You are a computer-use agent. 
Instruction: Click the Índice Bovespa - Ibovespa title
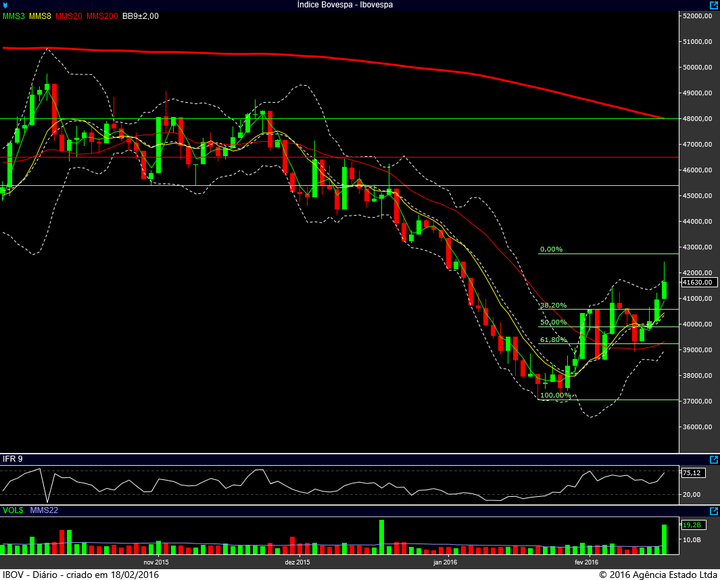point(345,5)
